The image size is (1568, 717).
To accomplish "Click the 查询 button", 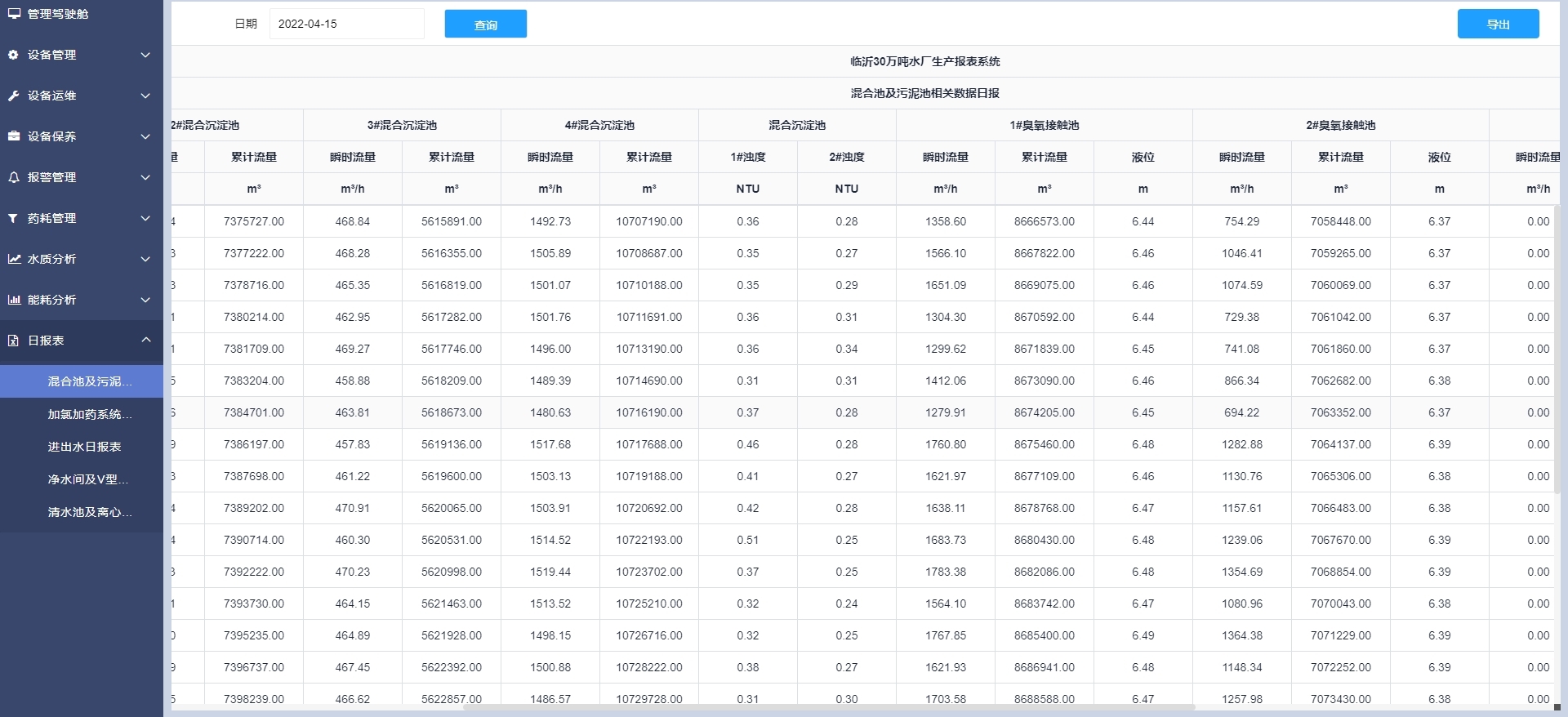I will click(485, 24).
